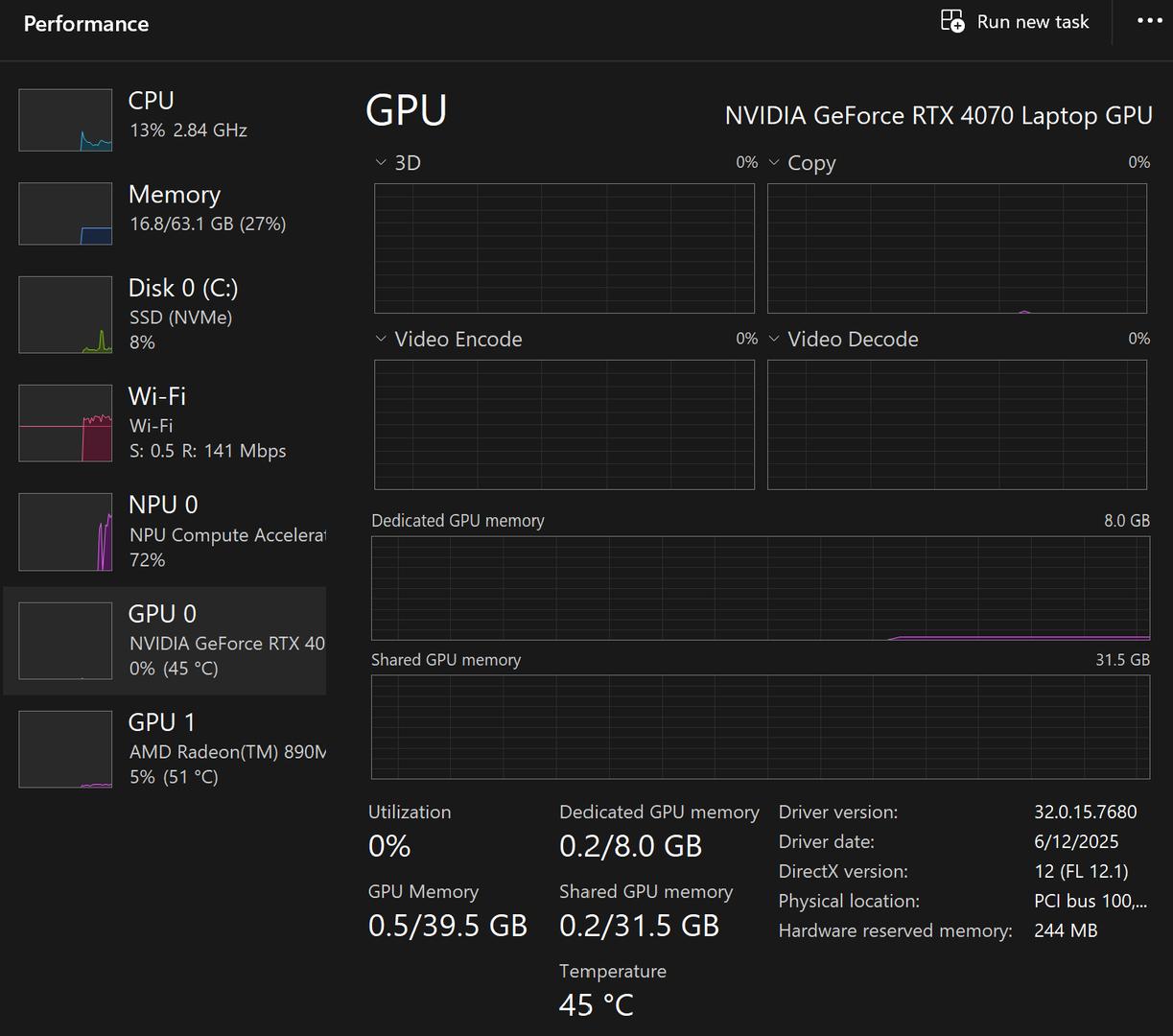This screenshot has height=1036, width=1173.
Task: Select the Memory graph thumbnail
Action: pos(65,214)
